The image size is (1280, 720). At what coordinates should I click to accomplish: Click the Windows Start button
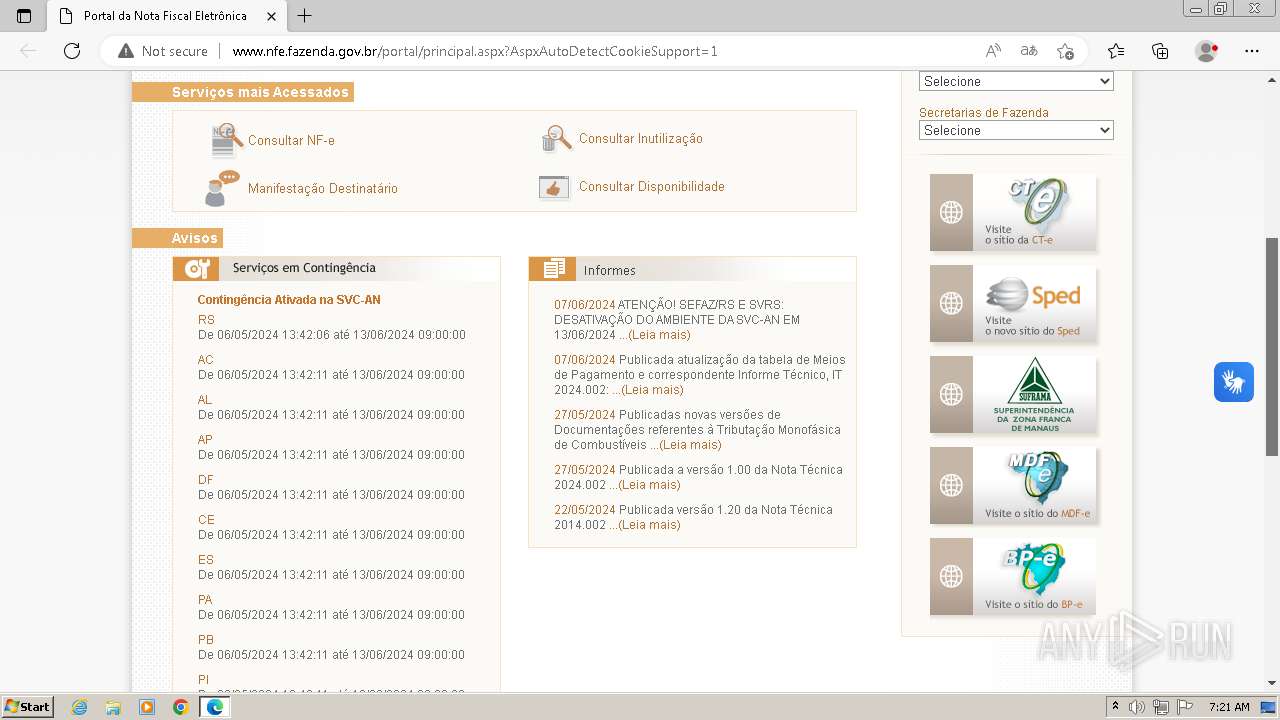(27, 707)
